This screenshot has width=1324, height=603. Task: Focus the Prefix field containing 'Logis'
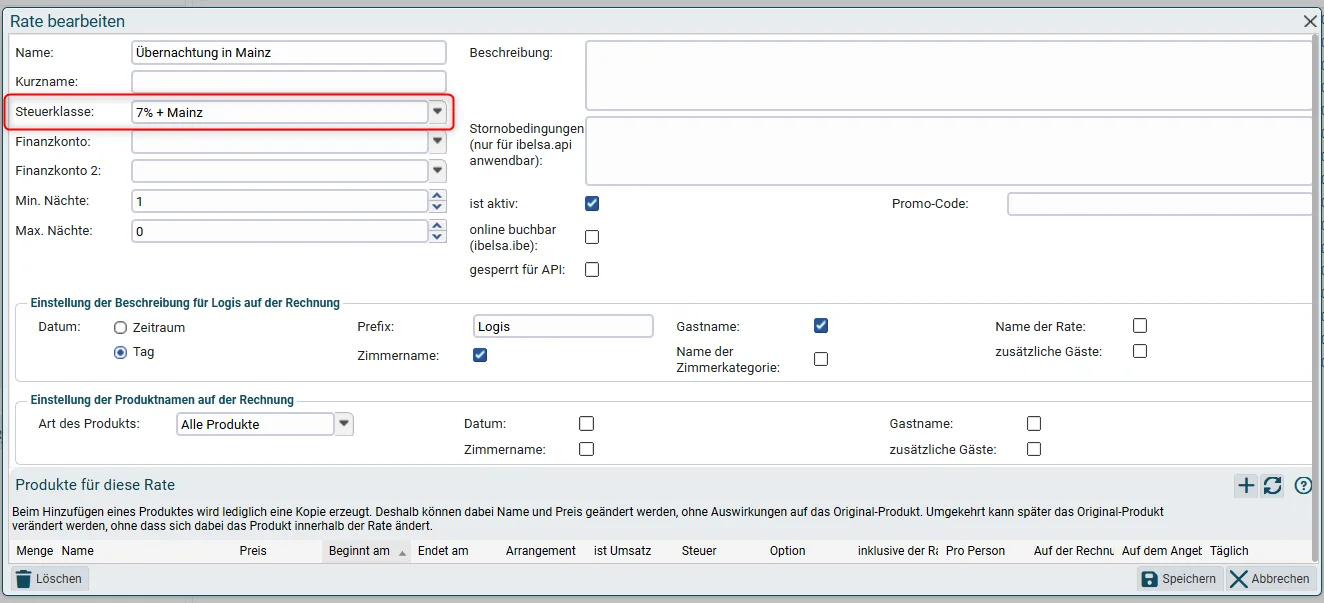[x=563, y=326]
